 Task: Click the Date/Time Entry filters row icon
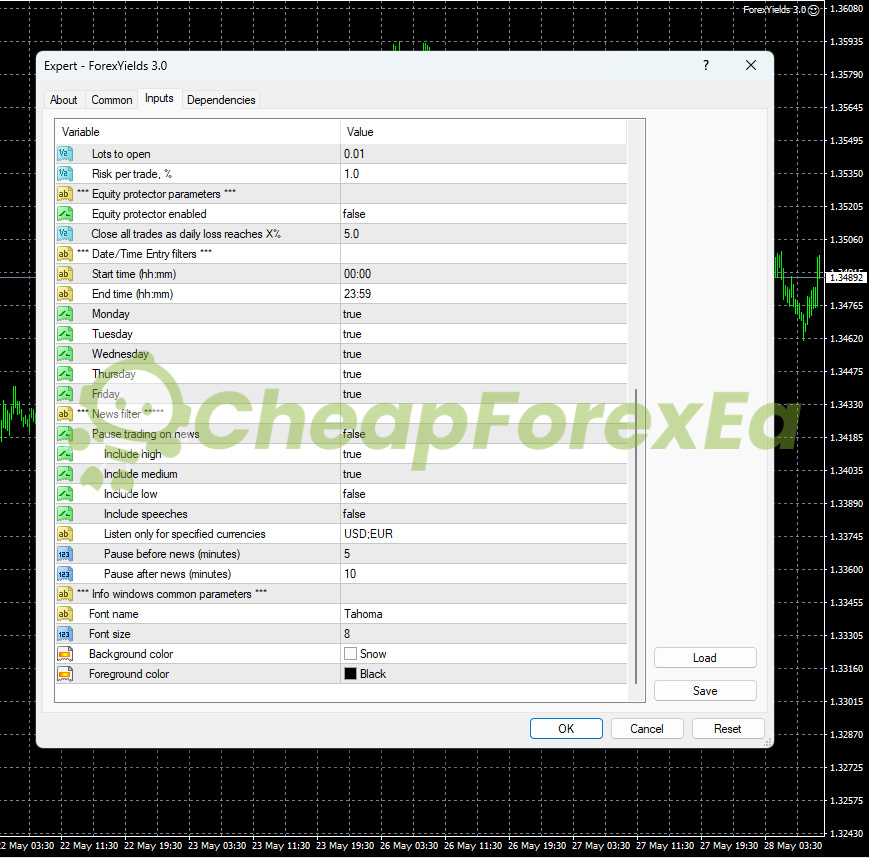coord(65,254)
